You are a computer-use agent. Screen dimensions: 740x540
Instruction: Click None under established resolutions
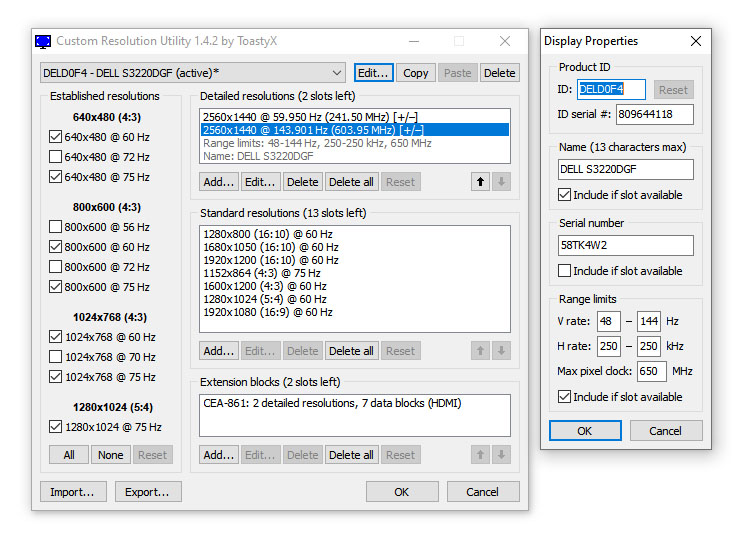[x=110, y=455]
